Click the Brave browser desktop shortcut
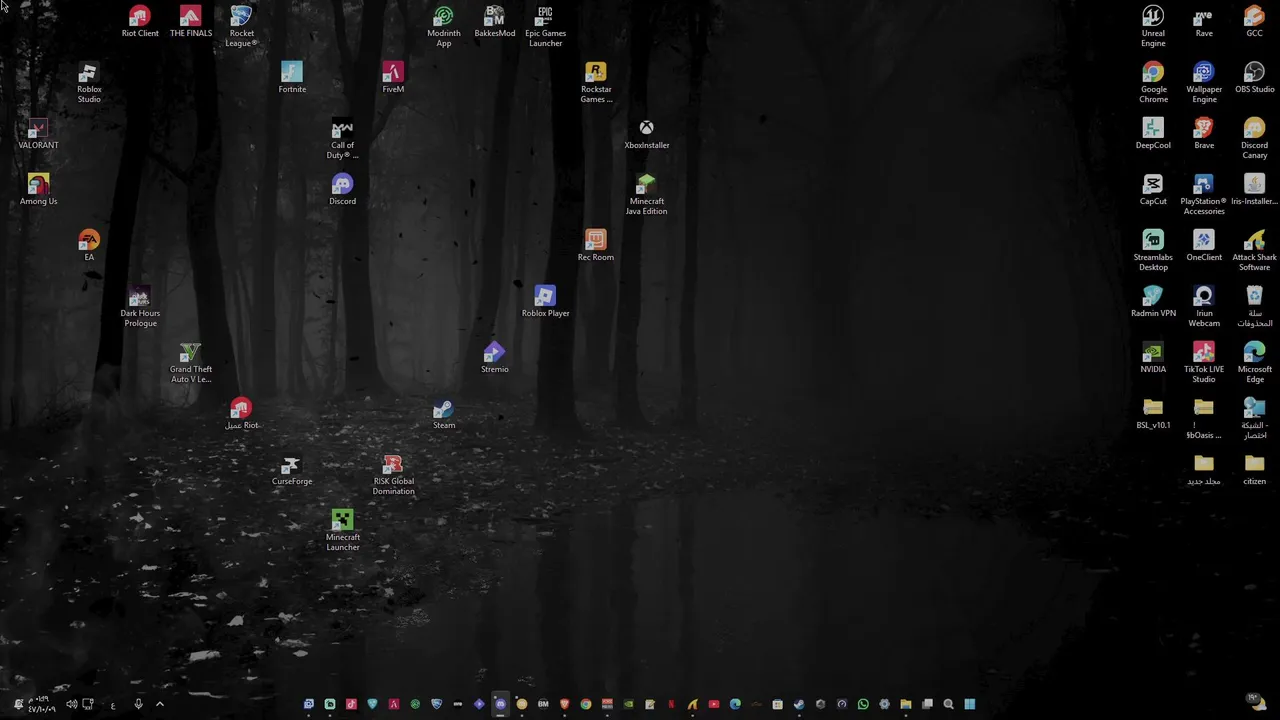Viewport: 1280px width, 720px height. [1204, 134]
